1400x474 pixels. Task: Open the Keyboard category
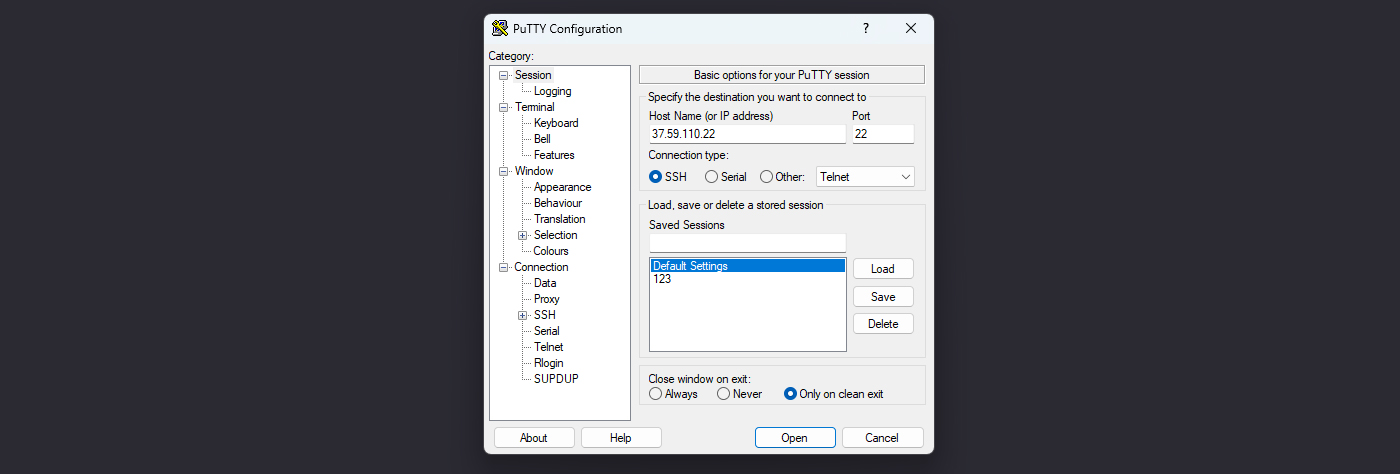pos(556,123)
